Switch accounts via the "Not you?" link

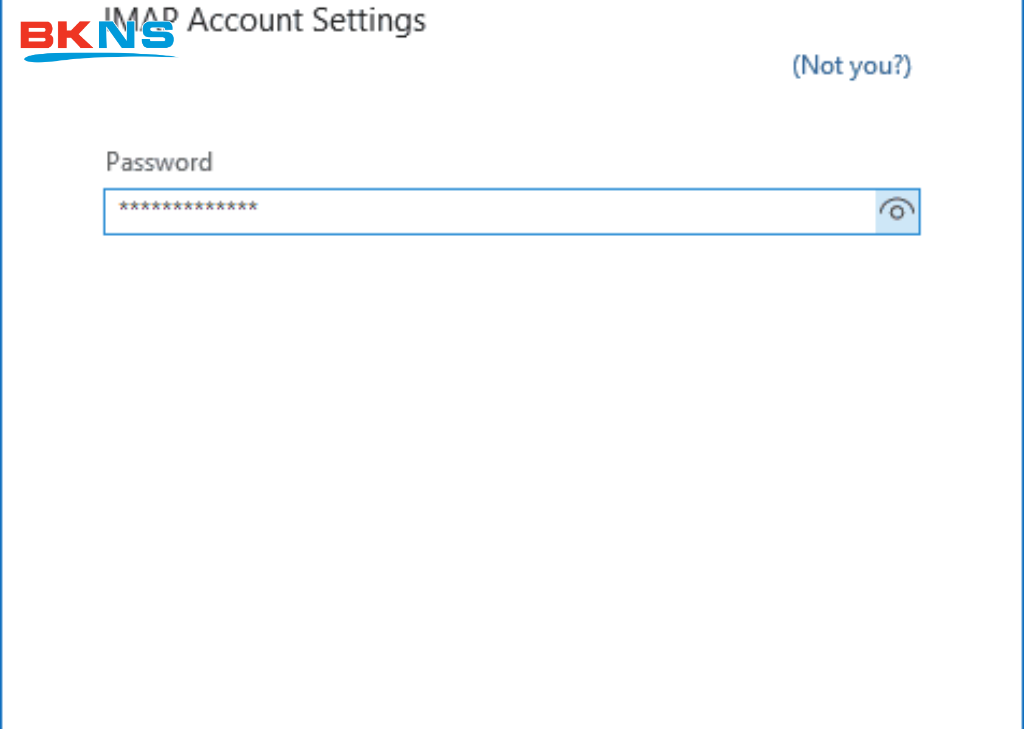point(851,66)
